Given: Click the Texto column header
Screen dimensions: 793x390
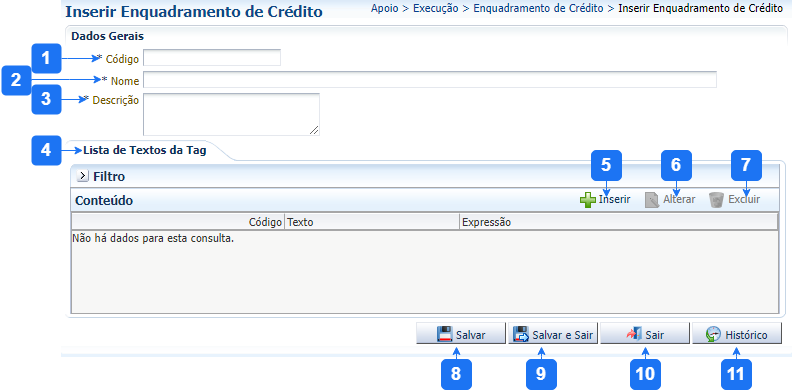Looking at the screenshot, I should tap(372, 222).
